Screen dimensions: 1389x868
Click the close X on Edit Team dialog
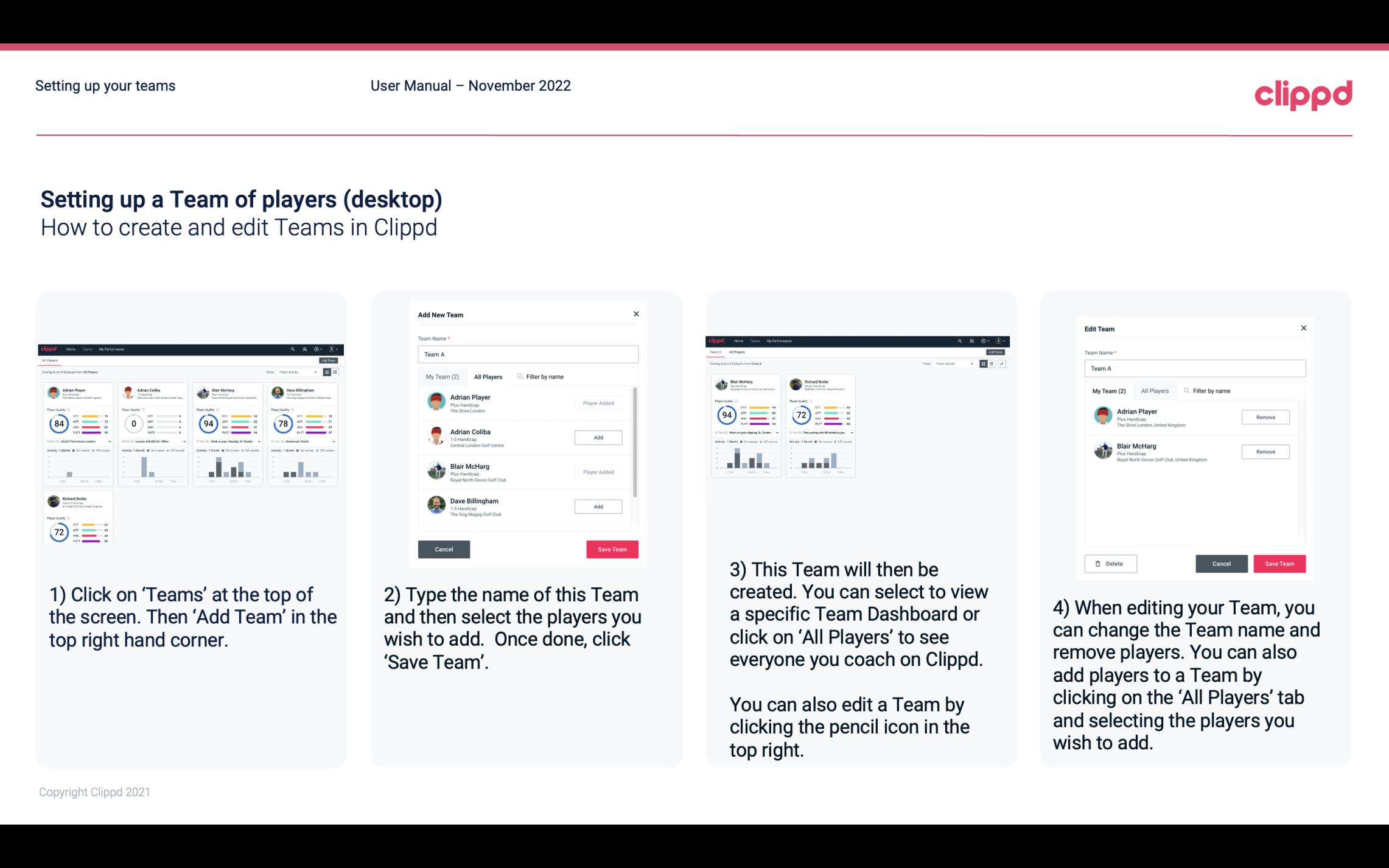tap(1303, 328)
